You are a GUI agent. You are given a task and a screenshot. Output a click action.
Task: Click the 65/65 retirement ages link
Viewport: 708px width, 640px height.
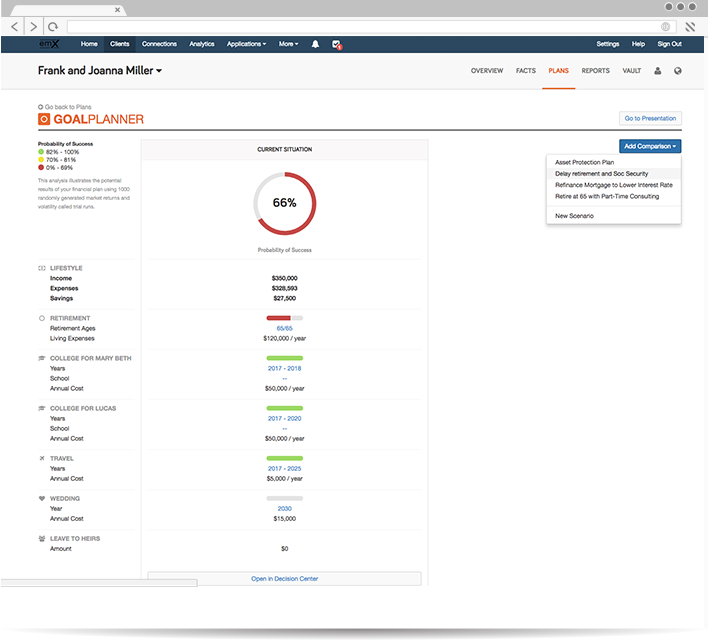(284, 328)
